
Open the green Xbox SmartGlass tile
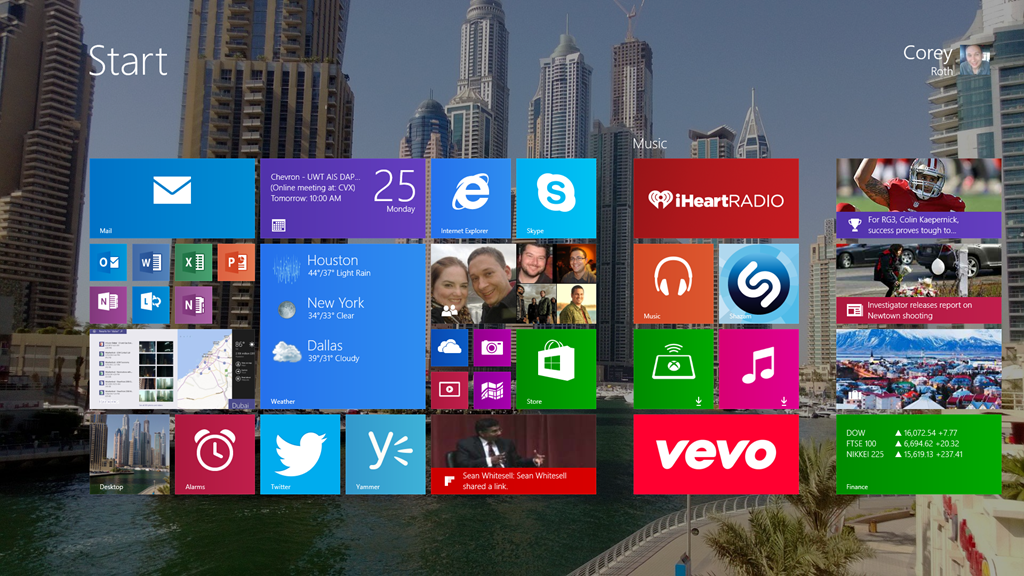[x=673, y=369]
